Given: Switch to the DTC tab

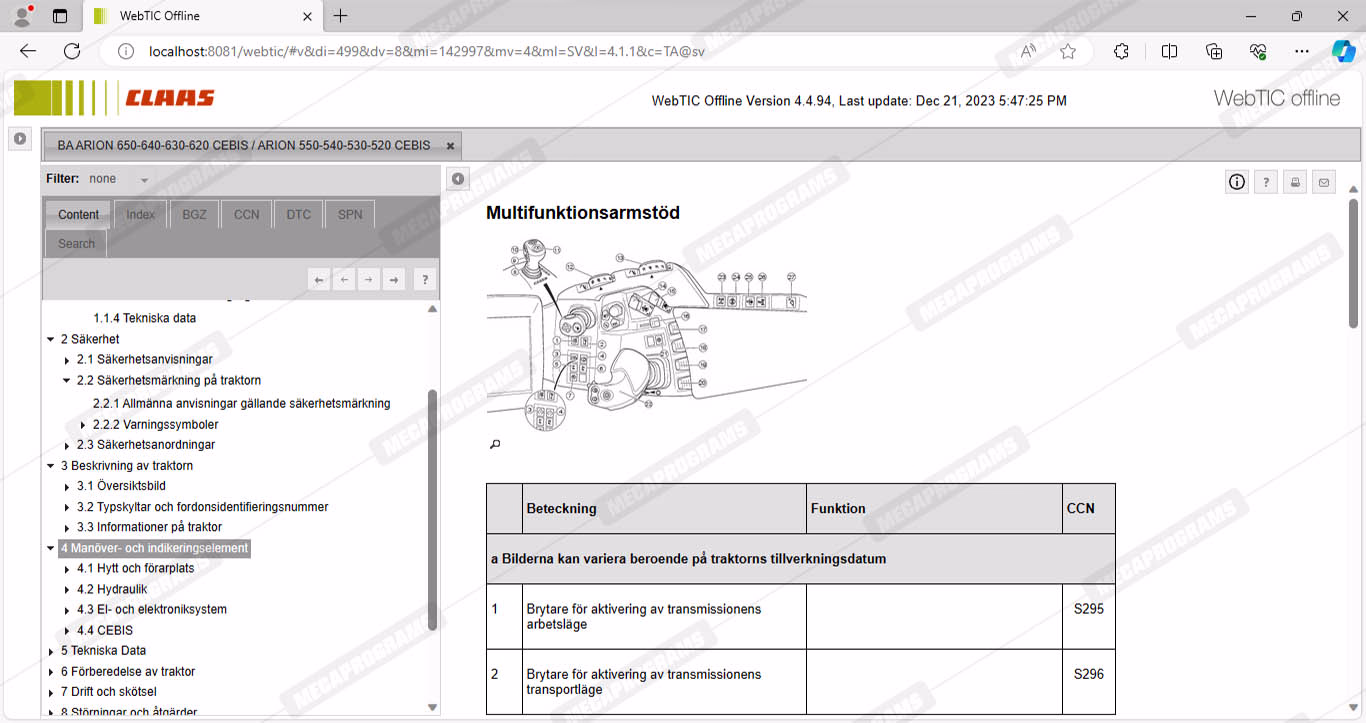Looking at the screenshot, I should [298, 214].
